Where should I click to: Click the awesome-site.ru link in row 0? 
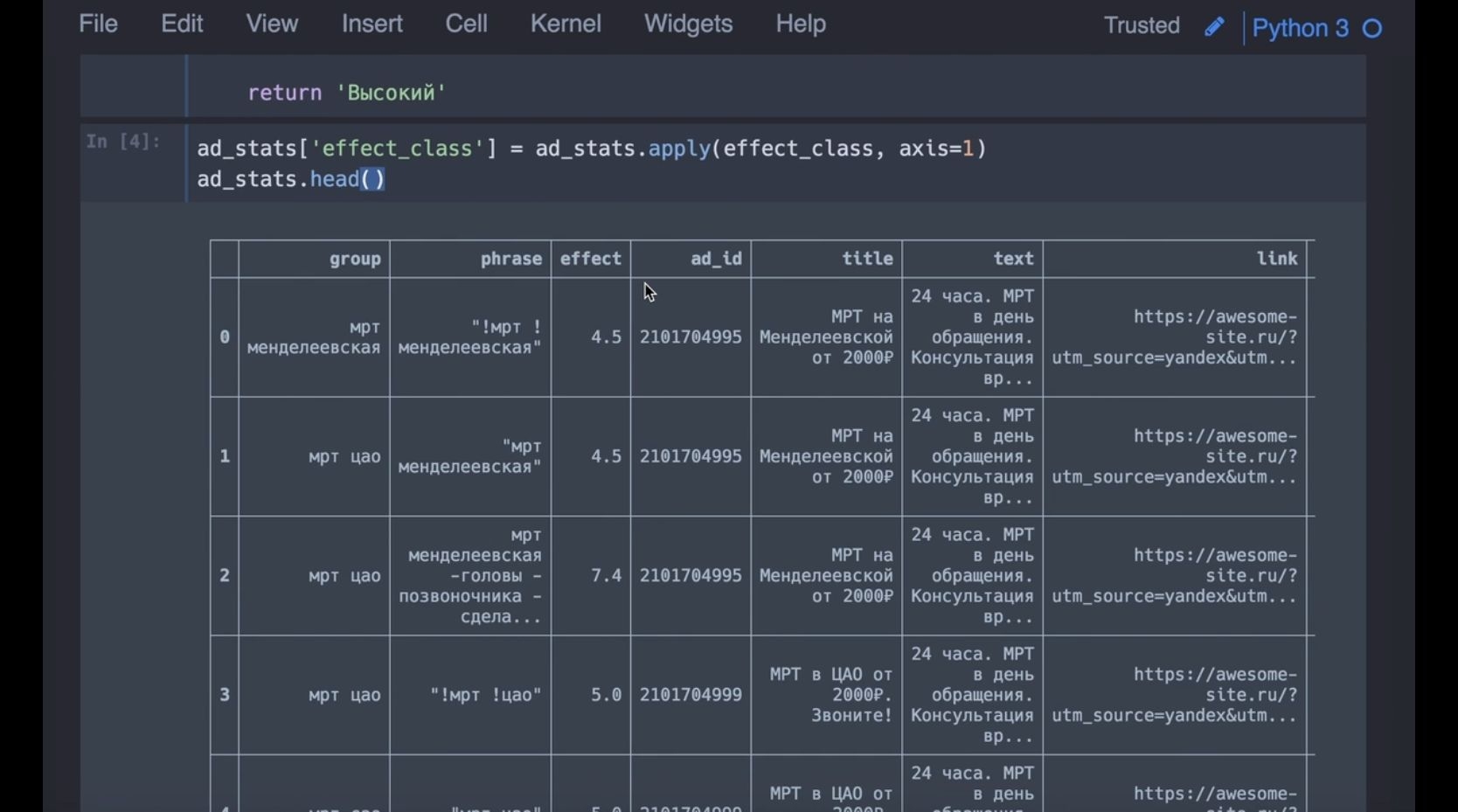[1175, 337]
